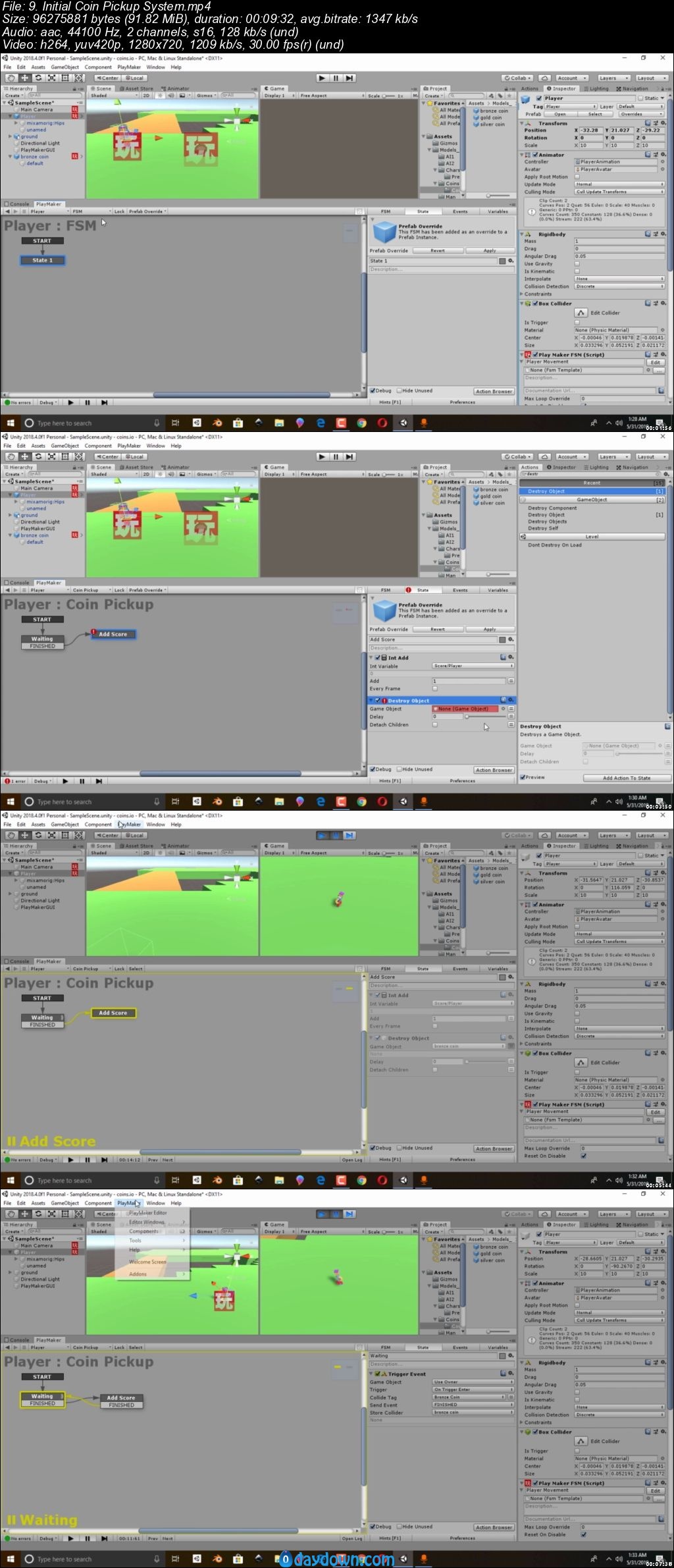Image resolution: width=674 pixels, height=1568 pixels.
Task: Open the Update Mode dropdown in the 00:01:56 frame
Action: coord(619,184)
